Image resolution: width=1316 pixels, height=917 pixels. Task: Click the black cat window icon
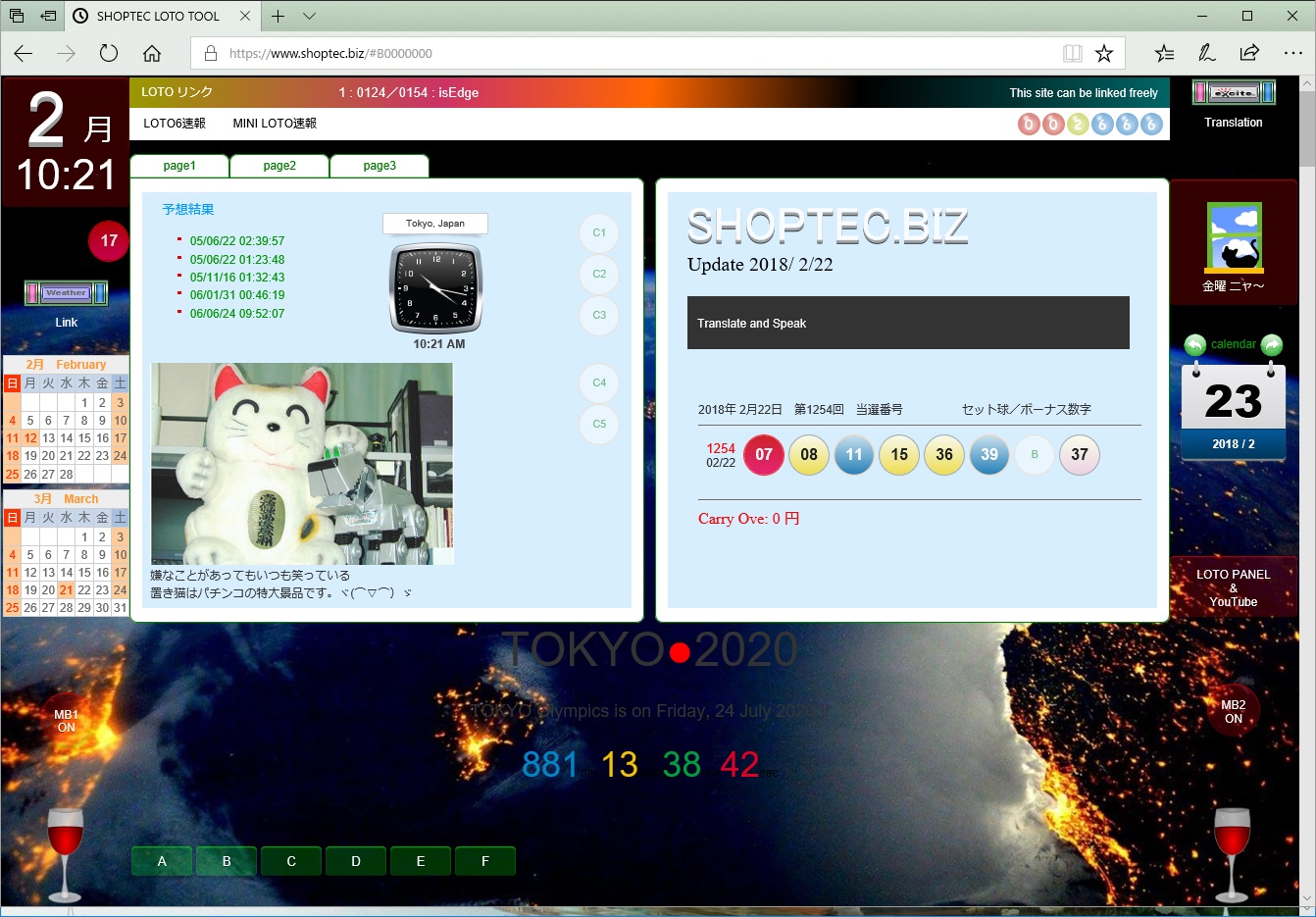[x=1234, y=237]
